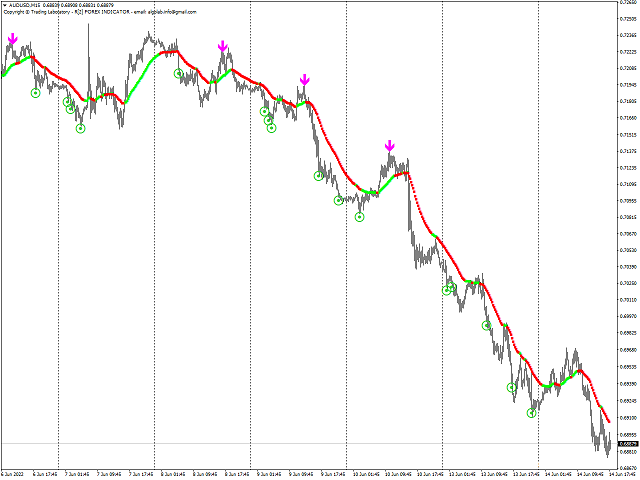Image resolution: width=640 pixels, height=480 pixels.
Task: Select the black current price tag on the price axis
Action: tap(629, 444)
